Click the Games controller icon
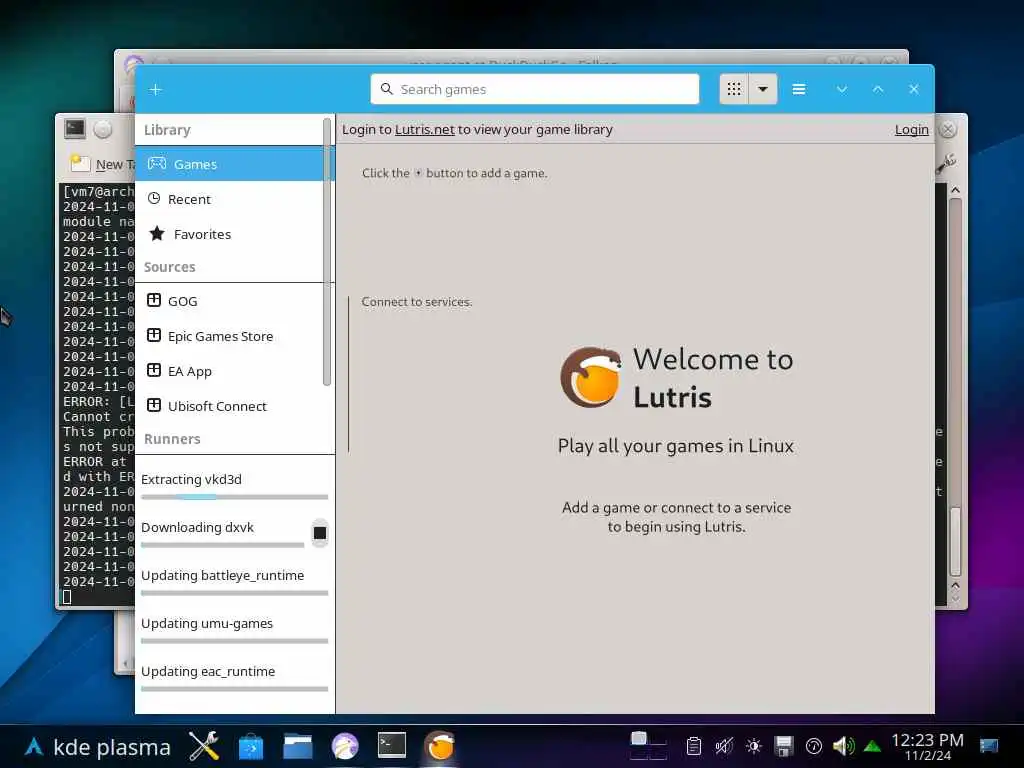 coord(157,163)
